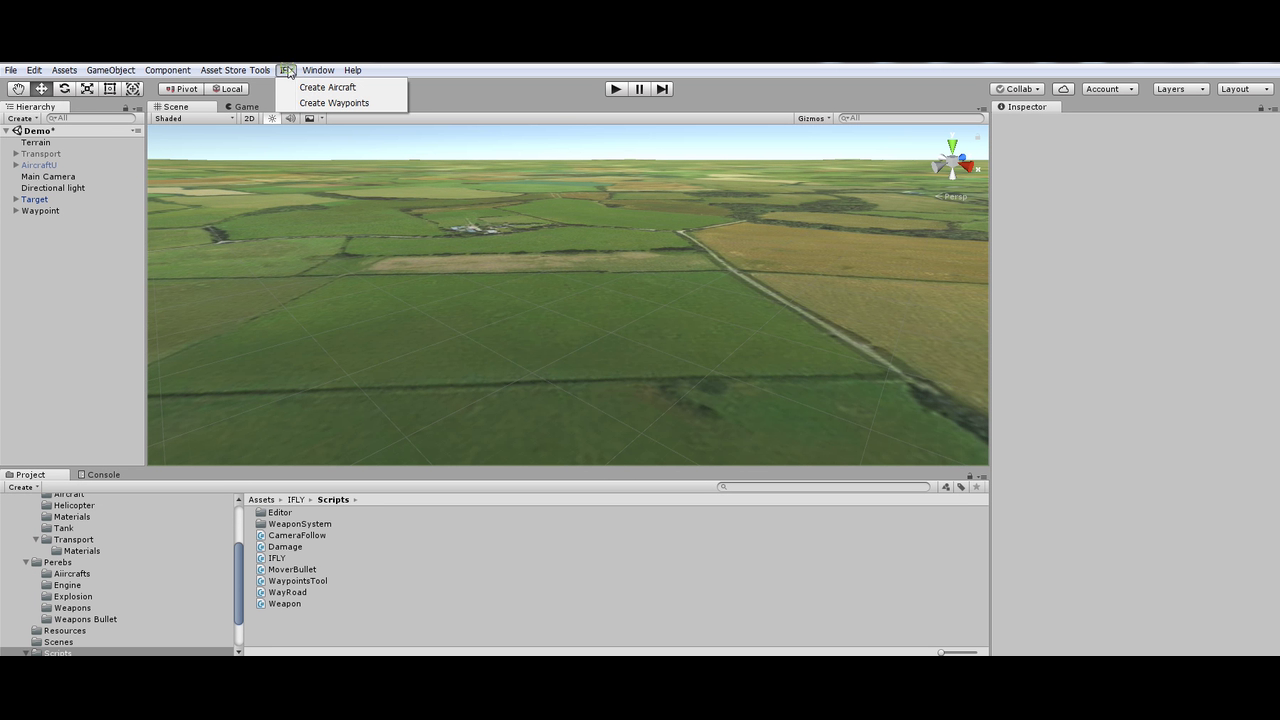The width and height of the screenshot is (1280, 720).
Task: Click the CameraFollow script icon
Action: pos(261,535)
